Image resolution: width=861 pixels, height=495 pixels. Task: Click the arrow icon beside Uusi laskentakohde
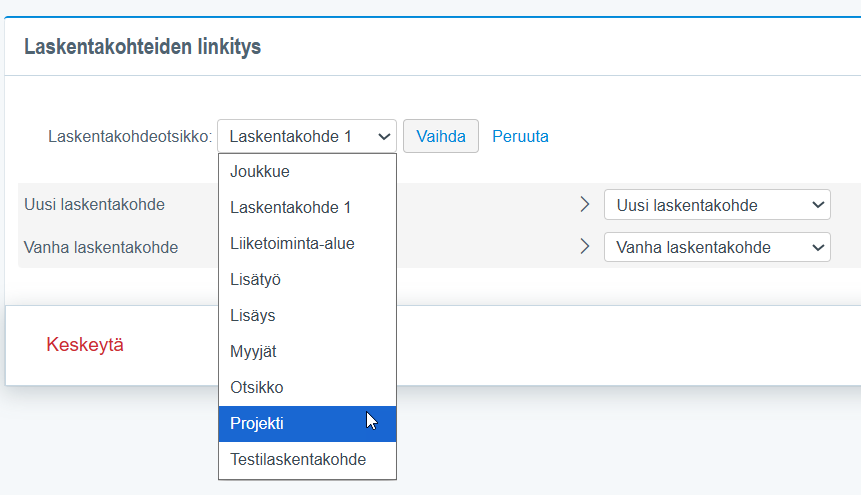point(585,205)
